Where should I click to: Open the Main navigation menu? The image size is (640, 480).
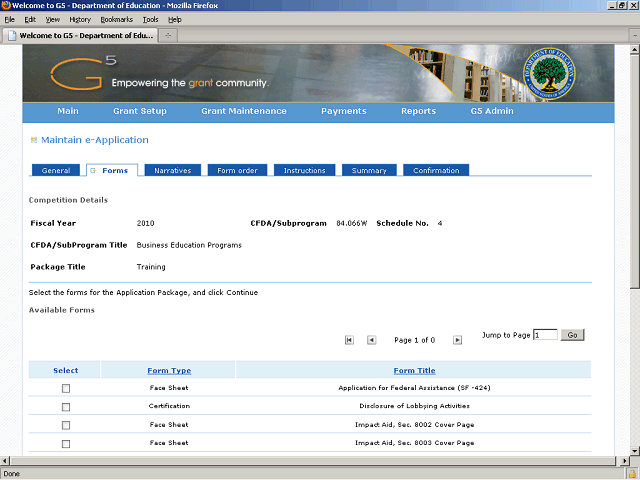point(68,111)
